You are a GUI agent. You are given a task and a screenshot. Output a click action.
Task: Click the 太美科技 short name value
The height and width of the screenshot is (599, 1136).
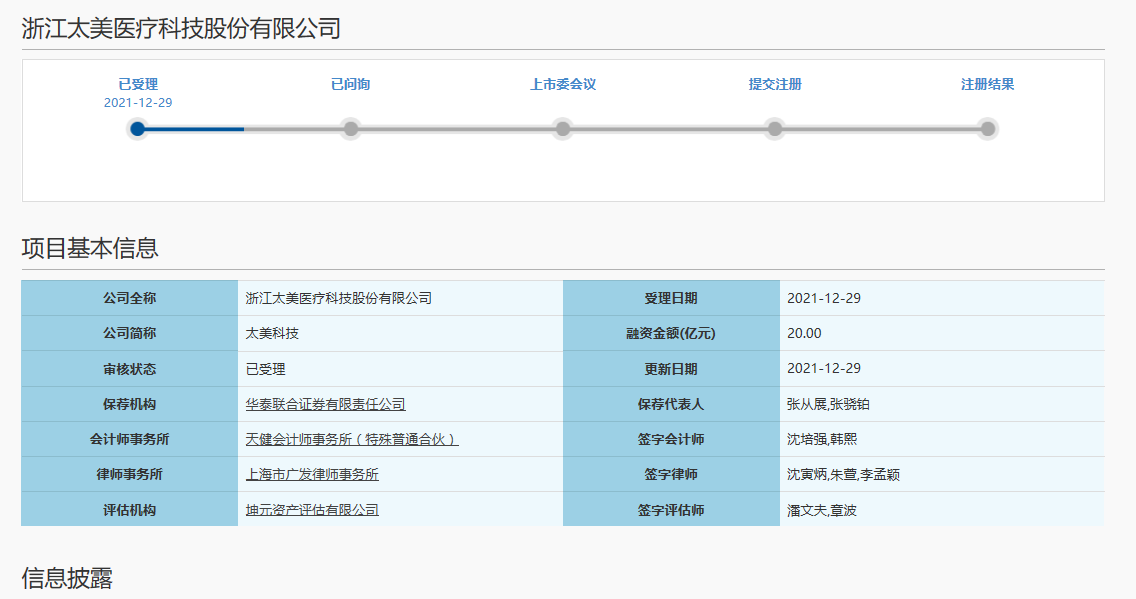click(x=272, y=333)
